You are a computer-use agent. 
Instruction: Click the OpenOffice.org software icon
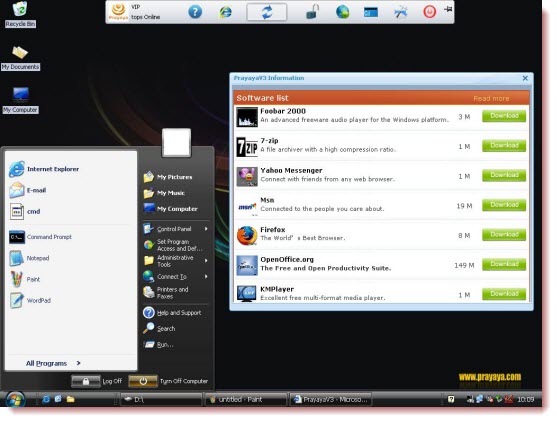pos(247,265)
